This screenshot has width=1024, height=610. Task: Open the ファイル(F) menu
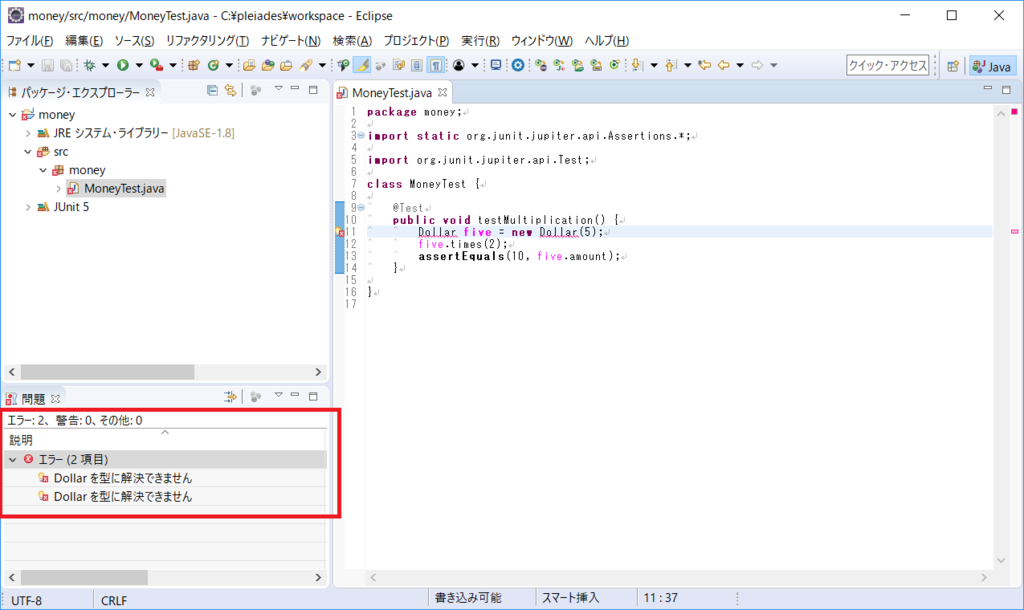(29, 40)
